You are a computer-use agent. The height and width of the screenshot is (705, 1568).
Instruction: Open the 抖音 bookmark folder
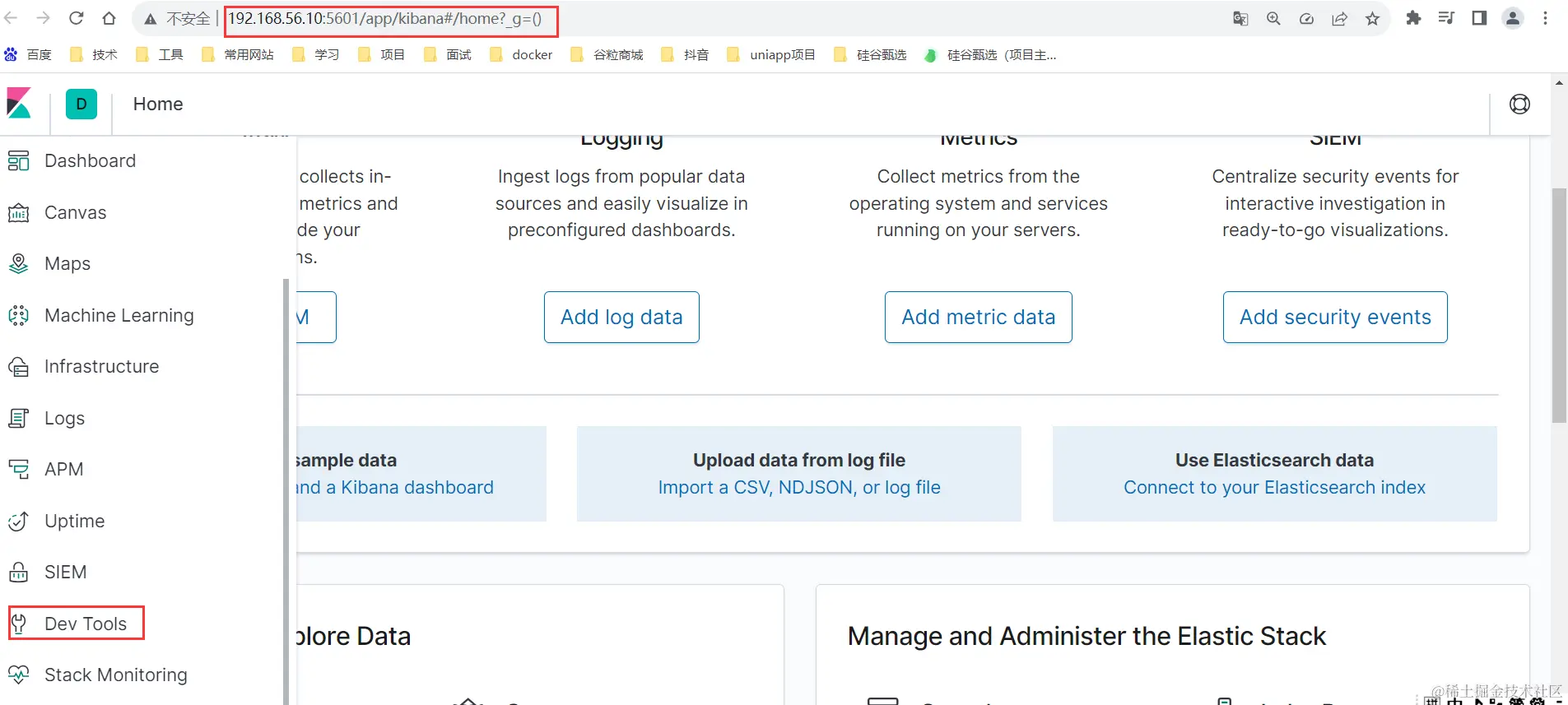(x=686, y=55)
